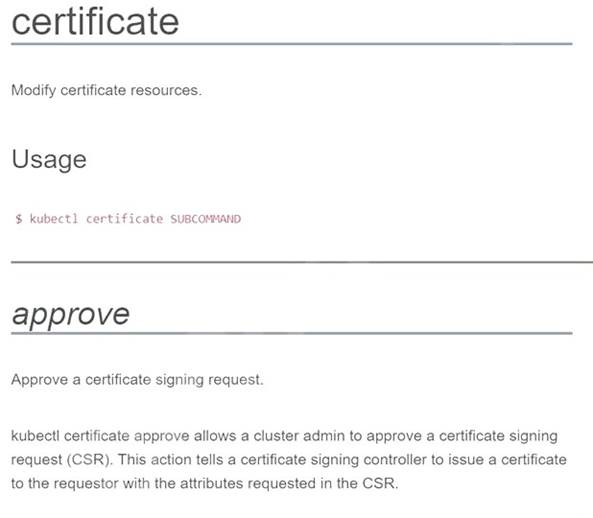Click "Approve a certificate signing request." sentence
This screenshot has height=518, width=593.
tap(137, 380)
